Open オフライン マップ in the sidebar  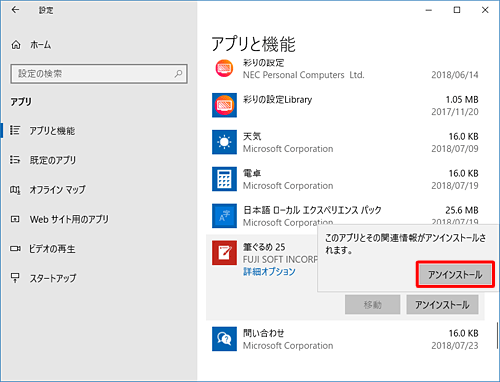pyautogui.click(x=57, y=190)
